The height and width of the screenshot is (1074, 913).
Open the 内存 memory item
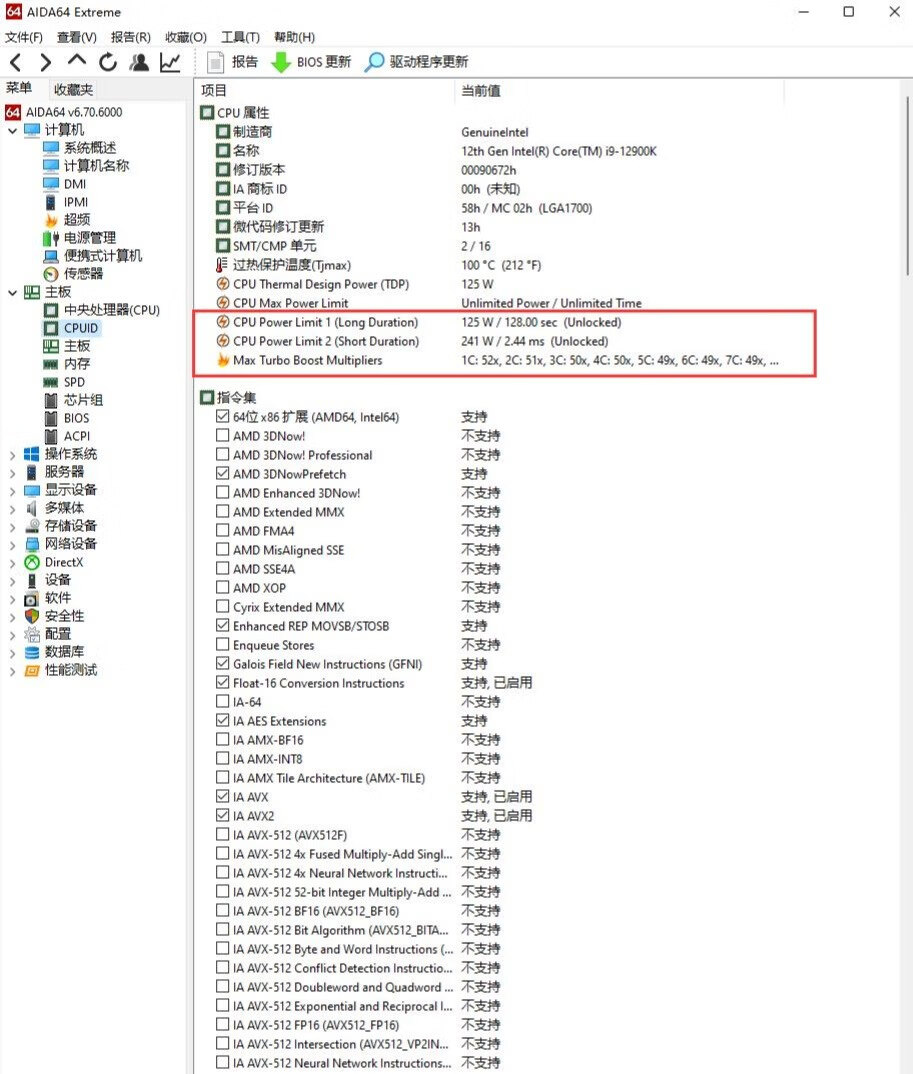click(77, 364)
